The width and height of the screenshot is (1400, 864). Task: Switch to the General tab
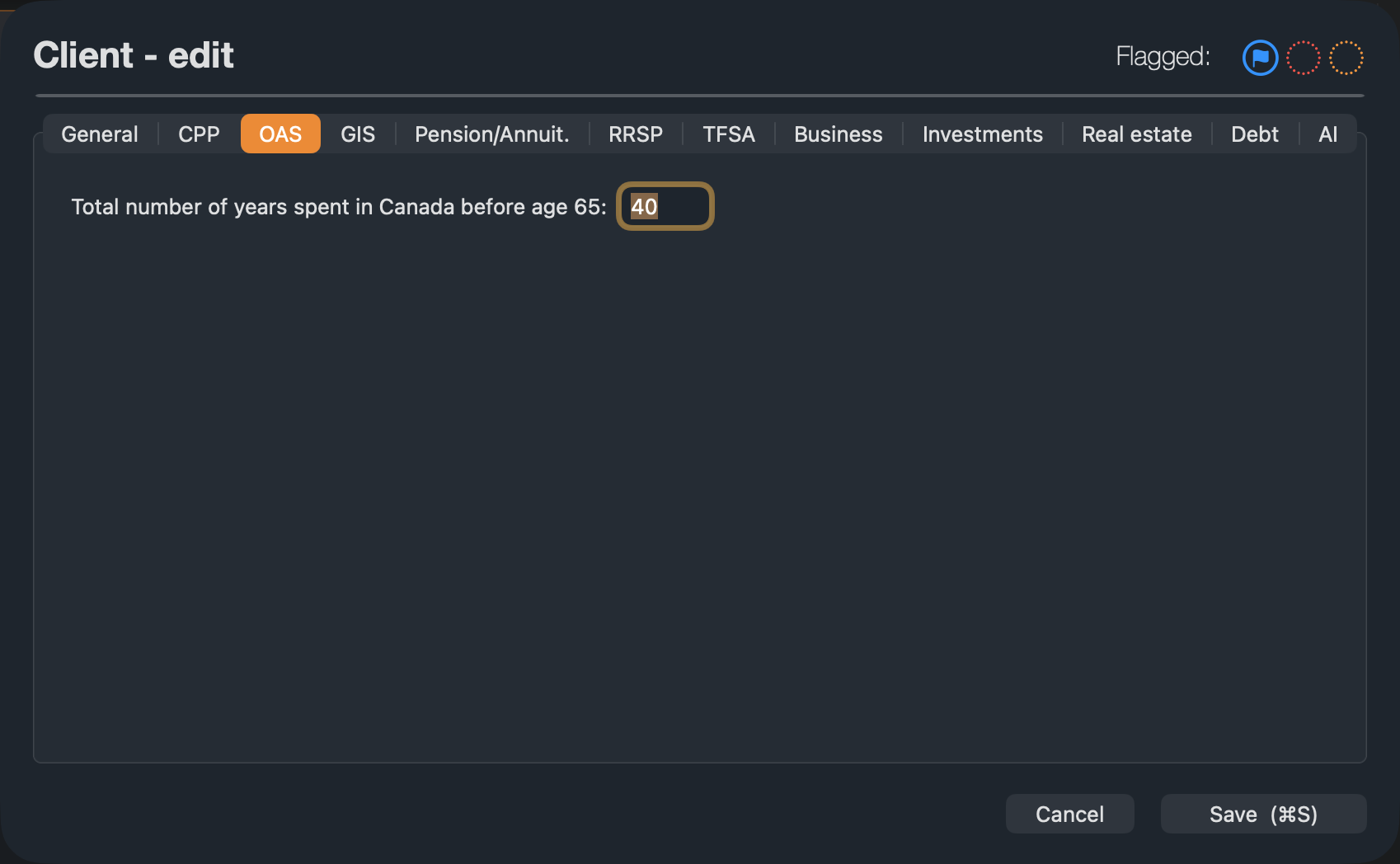pyautogui.click(x=100, y=134)
